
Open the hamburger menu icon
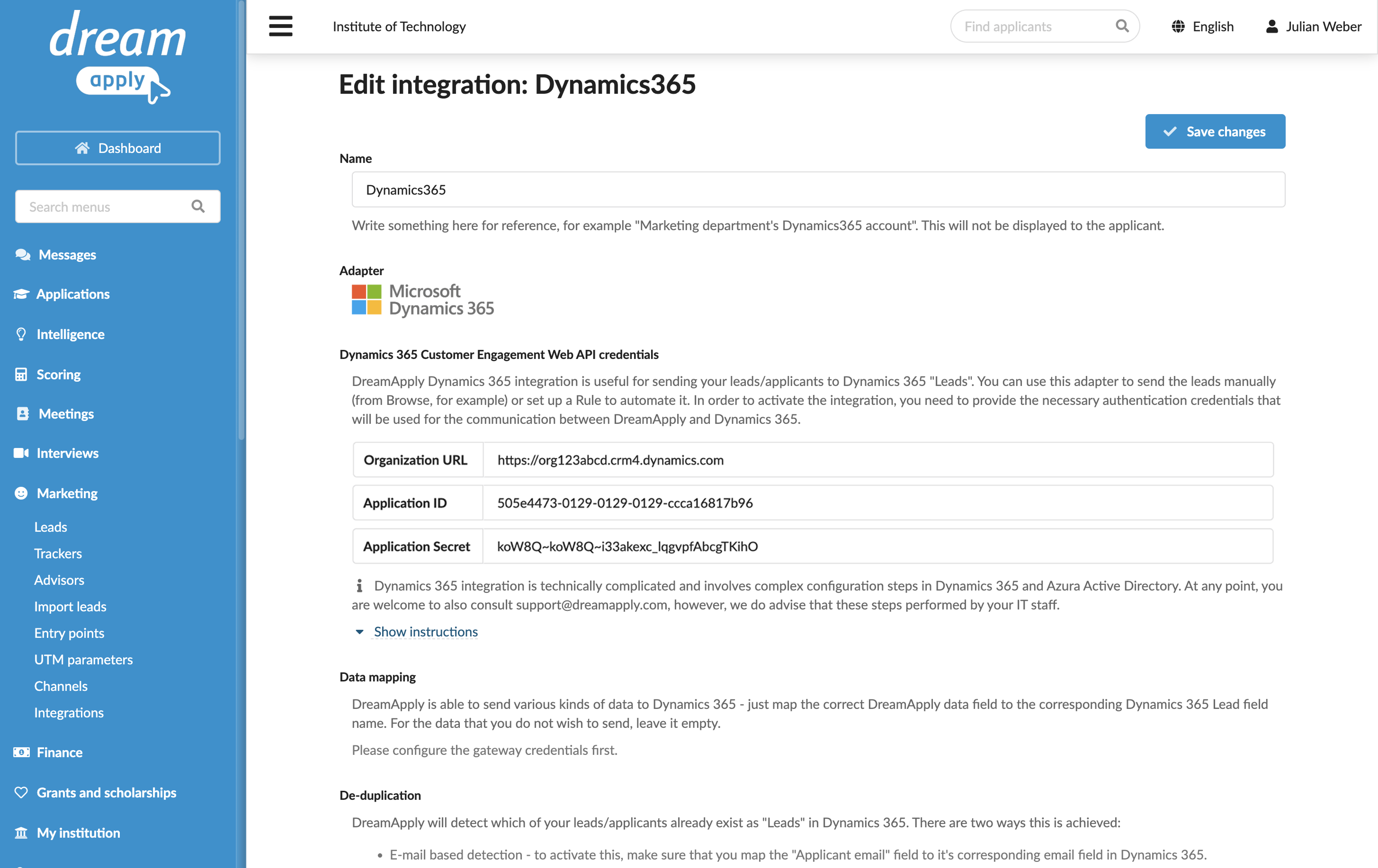tap(280, 27)
